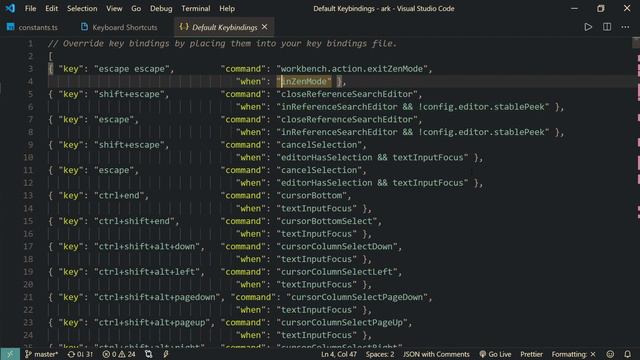Image resolution: width=640 pixels, height=360 pixels.
Task: Open the Debug menu
Action: pos(161,9)
